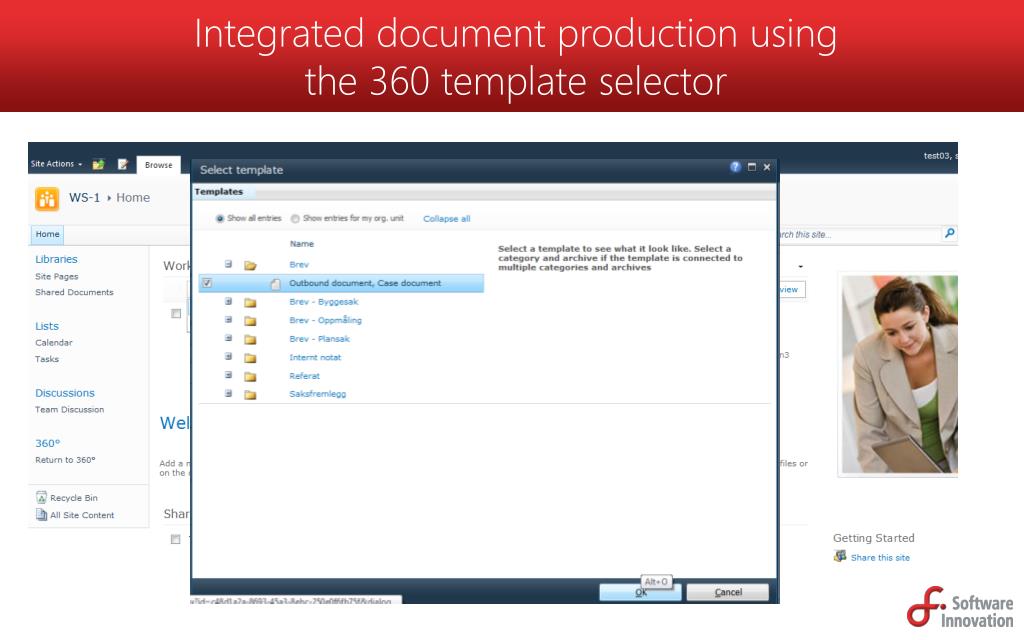The width and height of the screenshot is (1024, 640).
Task: Open Team Discussion link
Action: (69, 409)
